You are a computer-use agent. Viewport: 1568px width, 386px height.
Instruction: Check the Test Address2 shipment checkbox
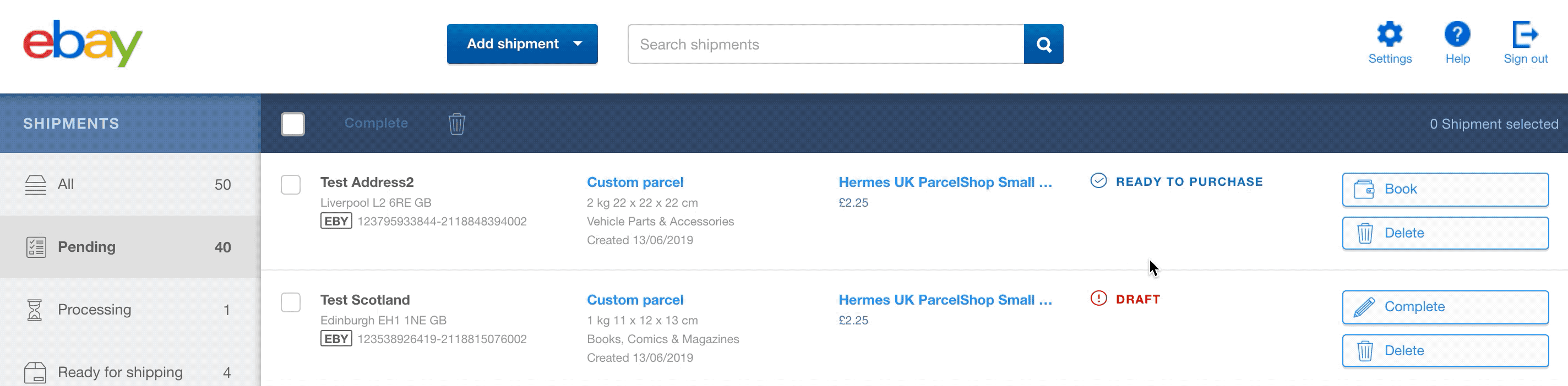point(290,184)
